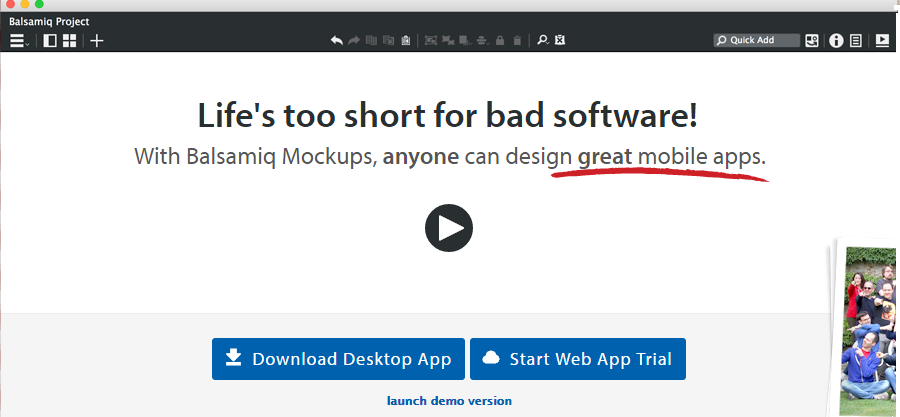
Task: Play the intro video
Action: [x=449, y=228]
